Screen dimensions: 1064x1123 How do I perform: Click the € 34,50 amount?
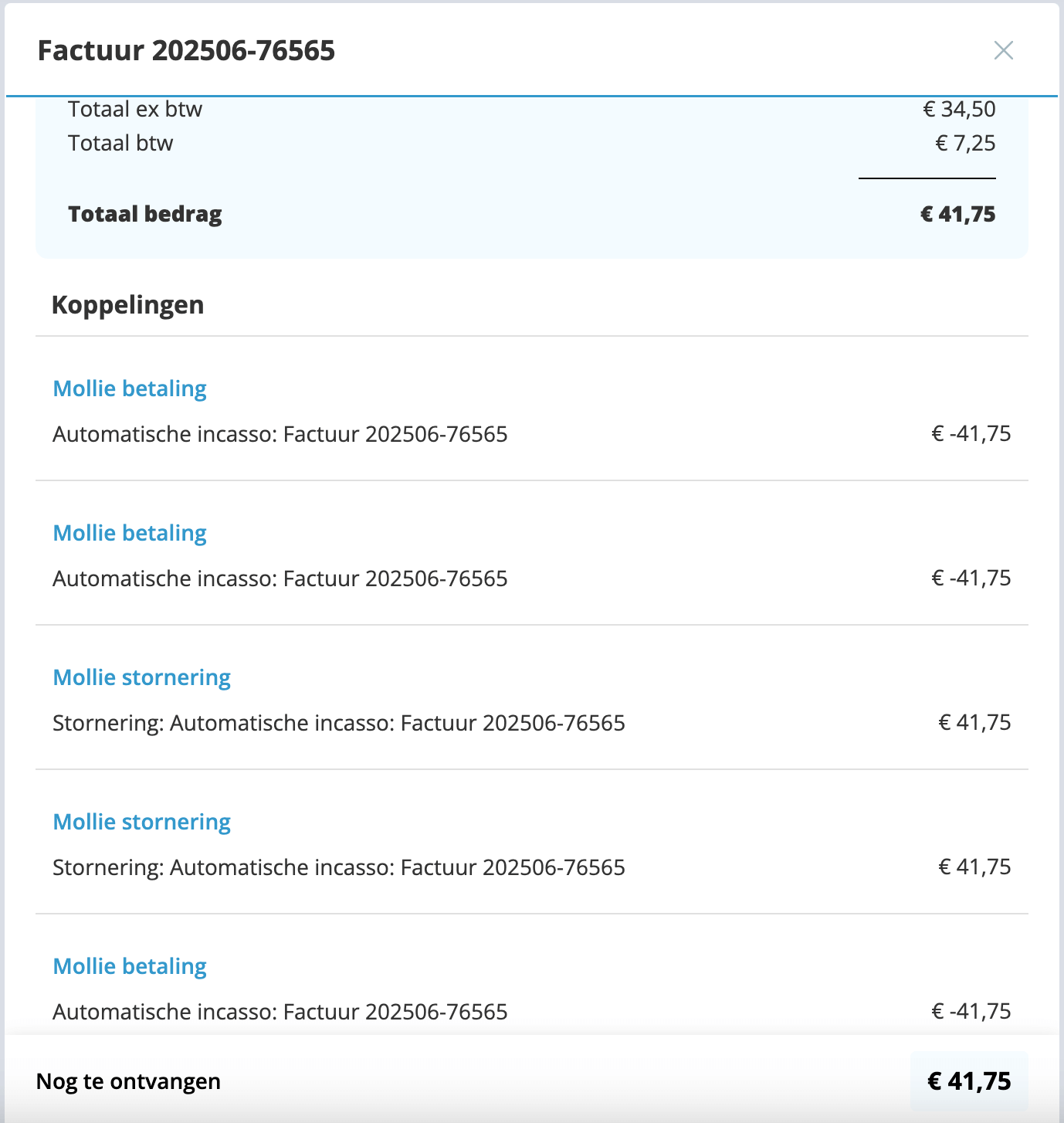pyautogui.click(x=960, y=109)
